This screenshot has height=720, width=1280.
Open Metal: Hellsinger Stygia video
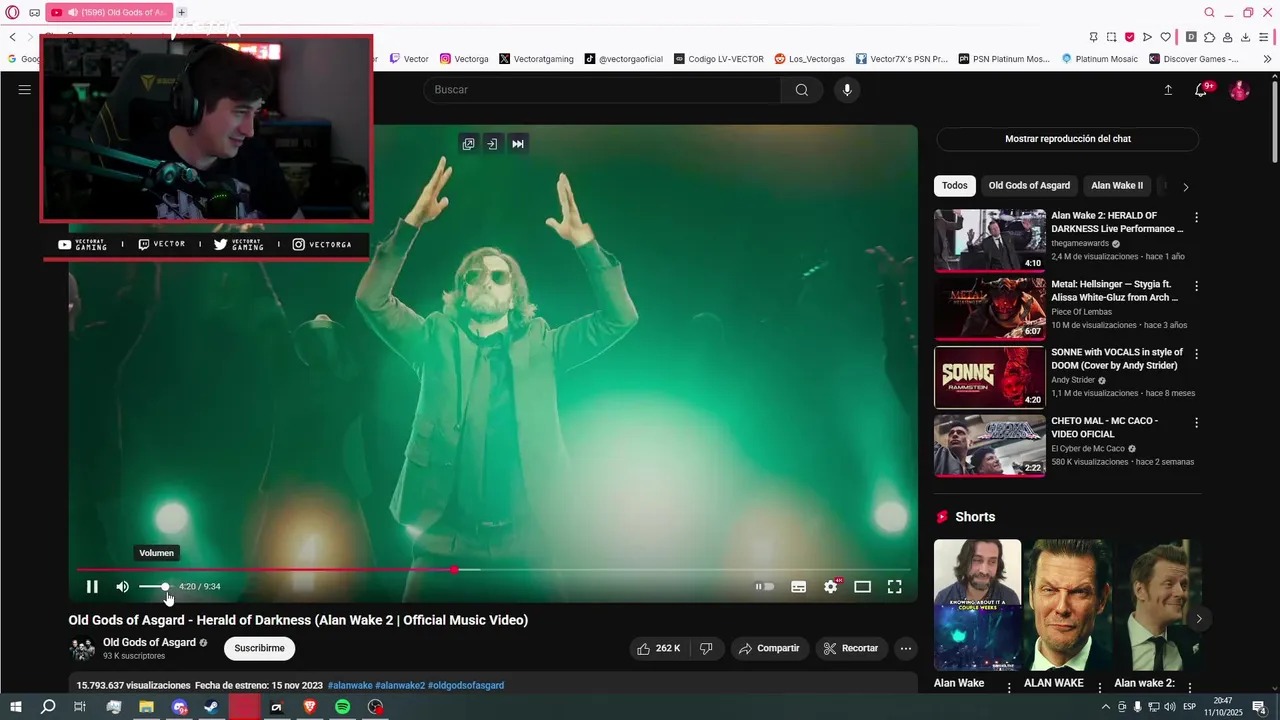pyautogui.click(x=989, y=308)
